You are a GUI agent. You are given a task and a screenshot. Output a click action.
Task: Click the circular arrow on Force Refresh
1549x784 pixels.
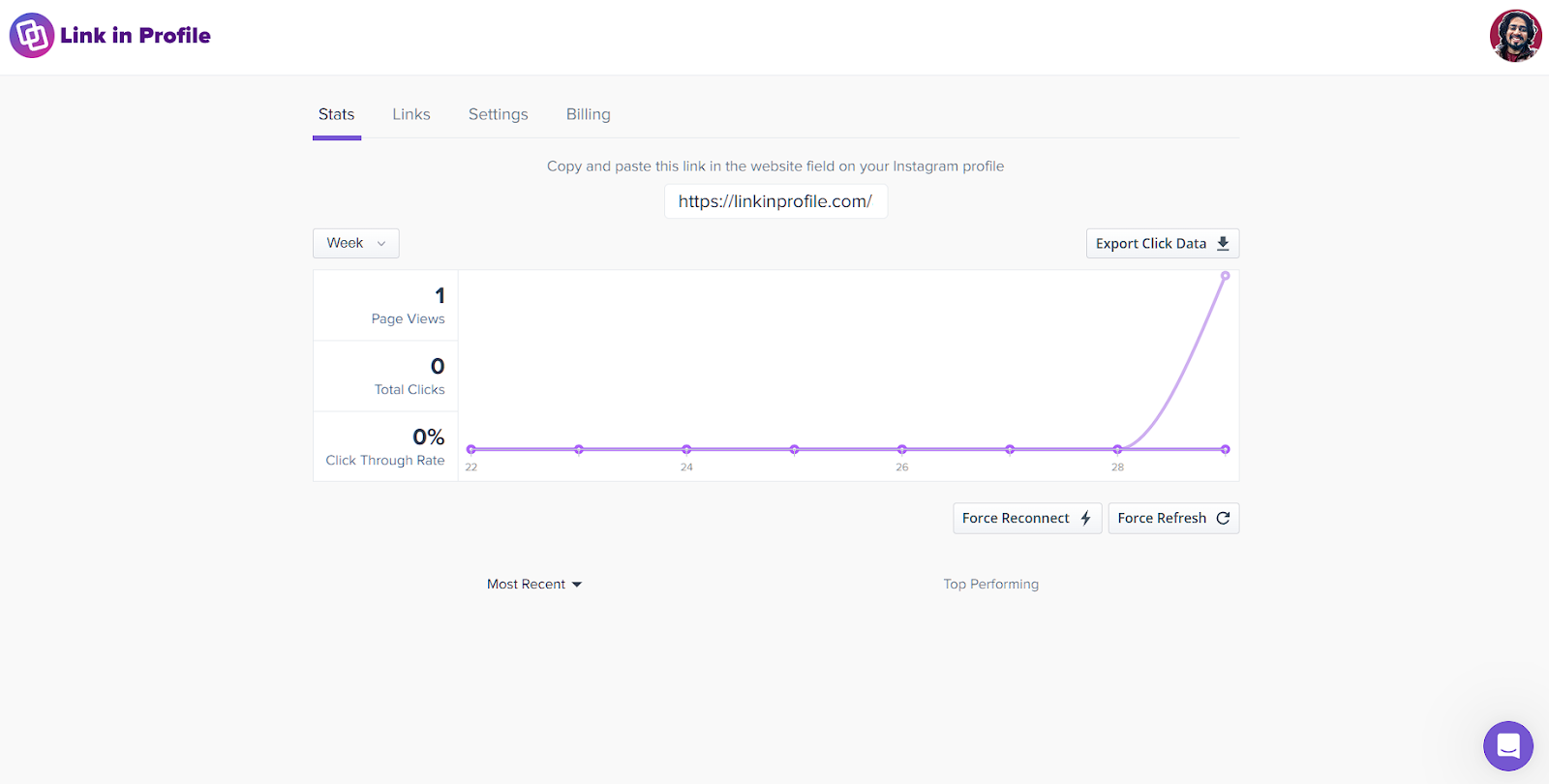(x=1223, y=519)
